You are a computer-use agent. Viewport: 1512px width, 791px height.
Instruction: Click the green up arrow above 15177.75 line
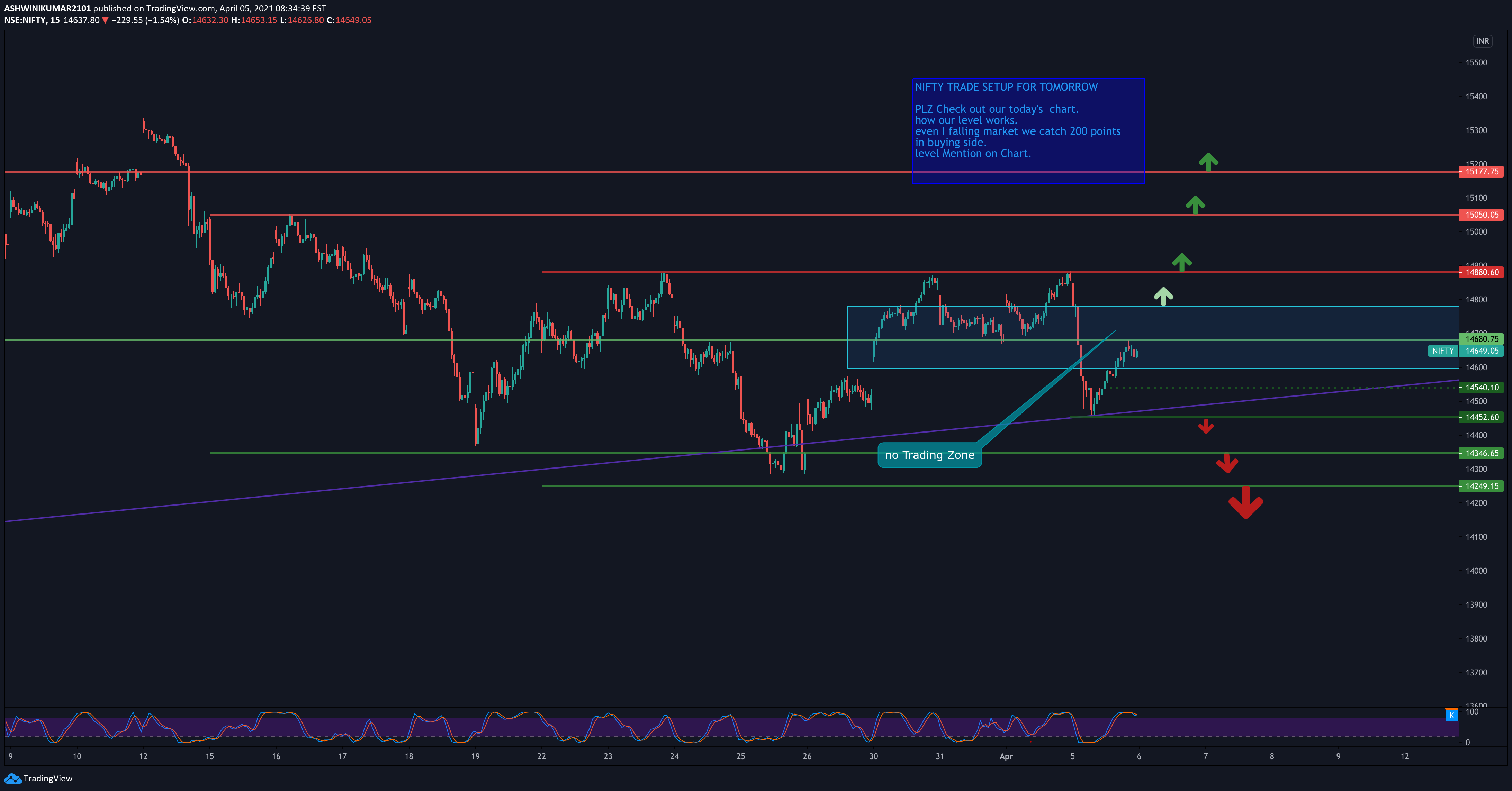(1208, 161)
